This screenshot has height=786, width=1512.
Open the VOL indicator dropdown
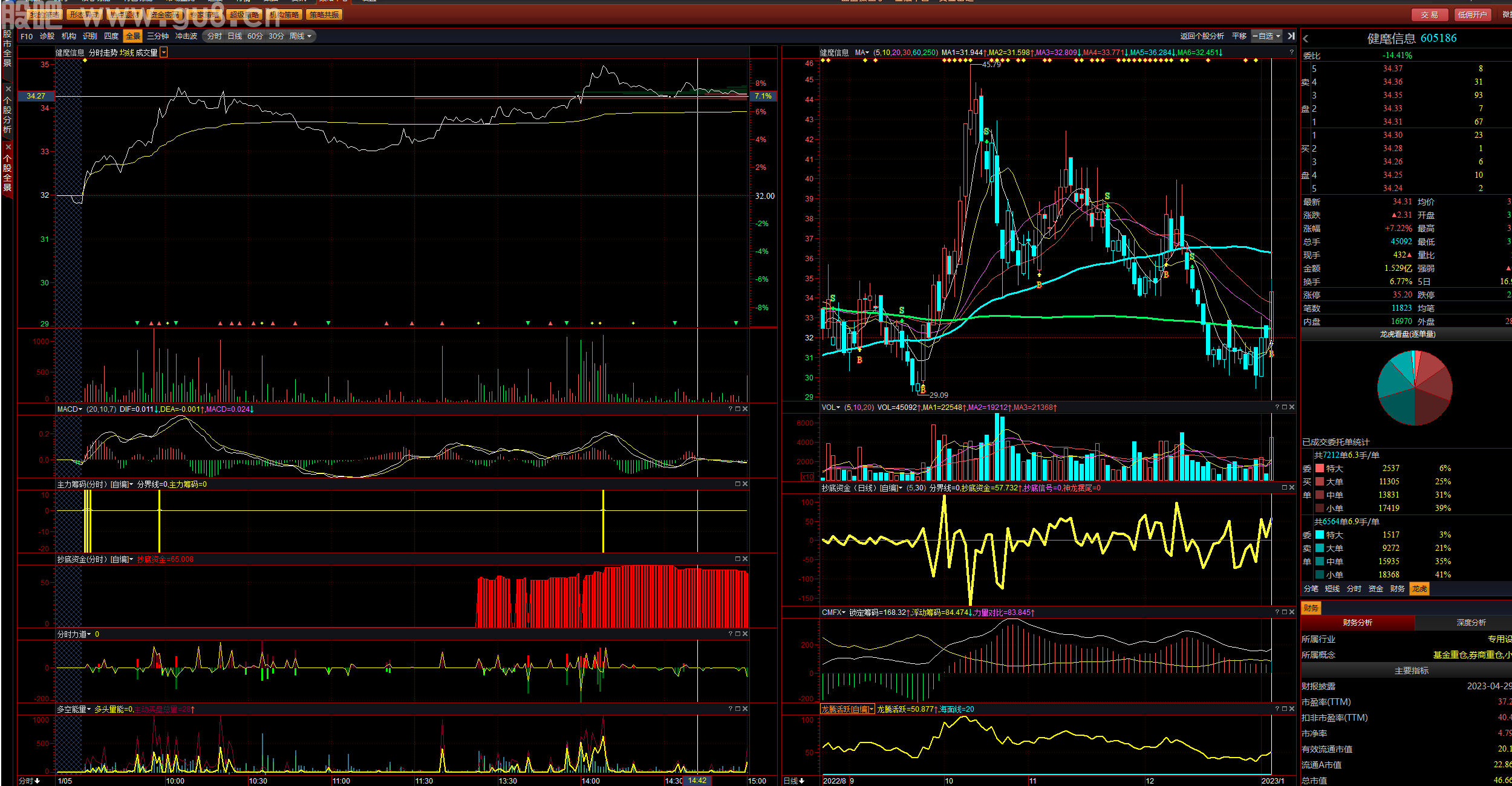[831, 408]
